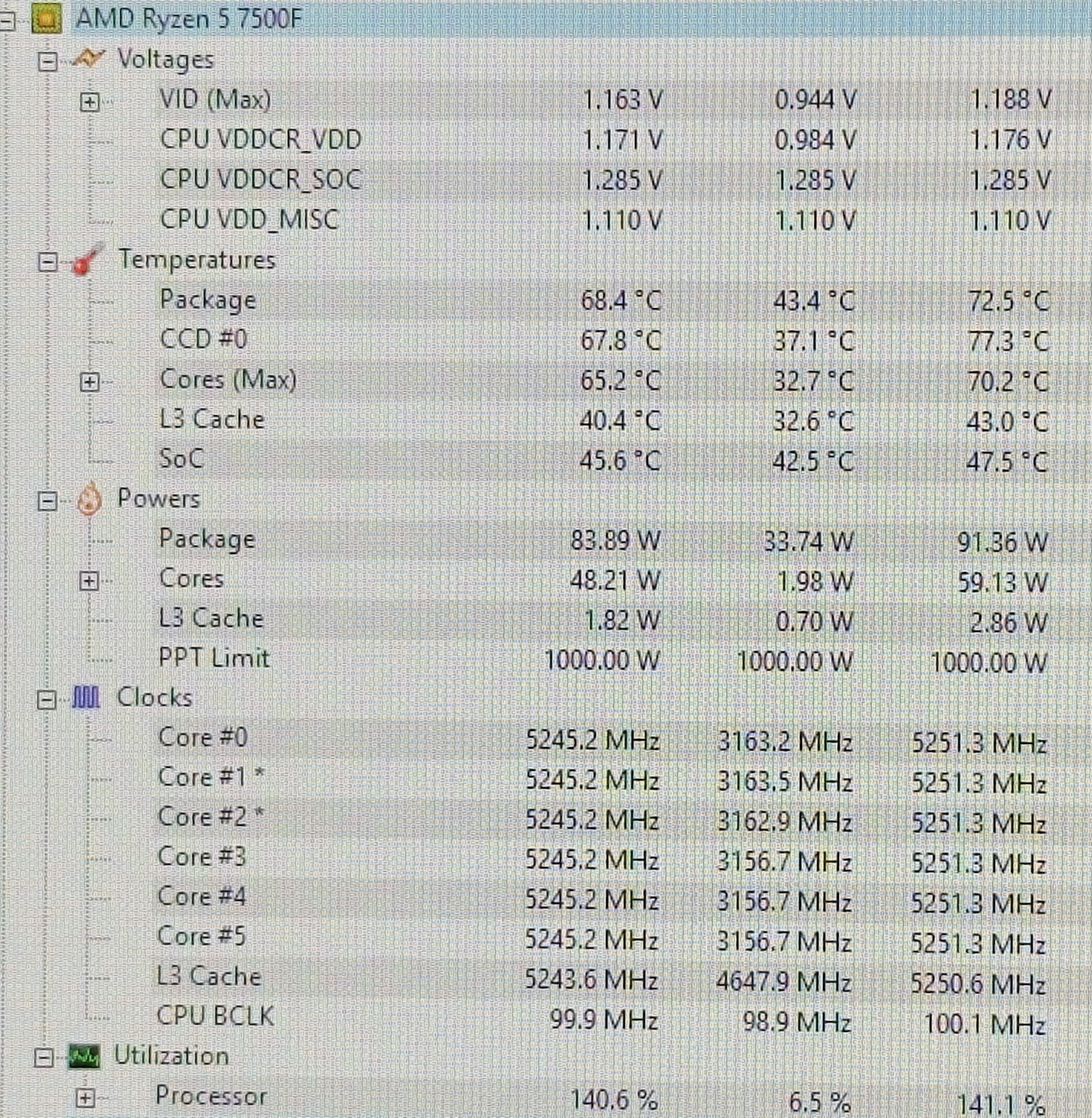Click the 32.7 °C Cores minimum value
This screenshot has width=1092, height=1118.
coord(814,380)
